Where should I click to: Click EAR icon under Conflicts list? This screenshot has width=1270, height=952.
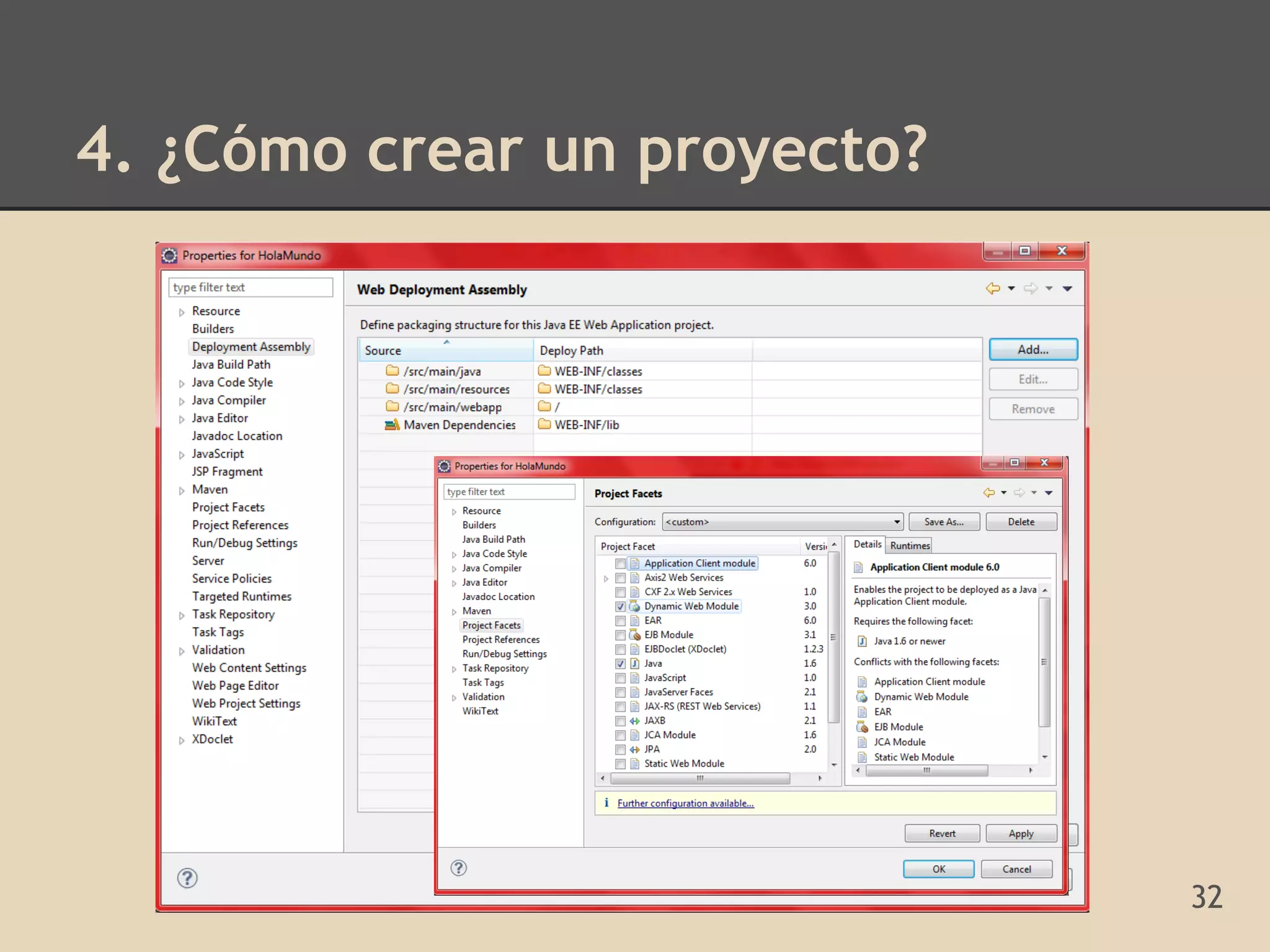[862, 712]
